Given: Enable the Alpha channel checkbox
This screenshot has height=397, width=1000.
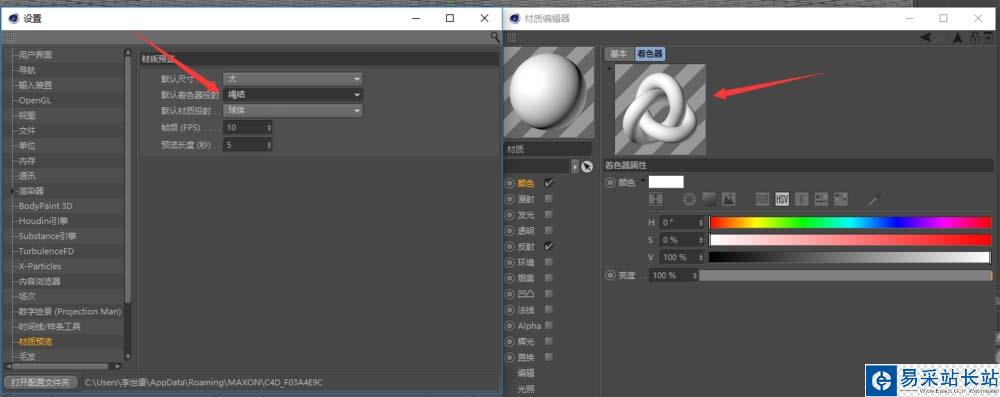Looking at the screenshot, I should click(548, 326).
